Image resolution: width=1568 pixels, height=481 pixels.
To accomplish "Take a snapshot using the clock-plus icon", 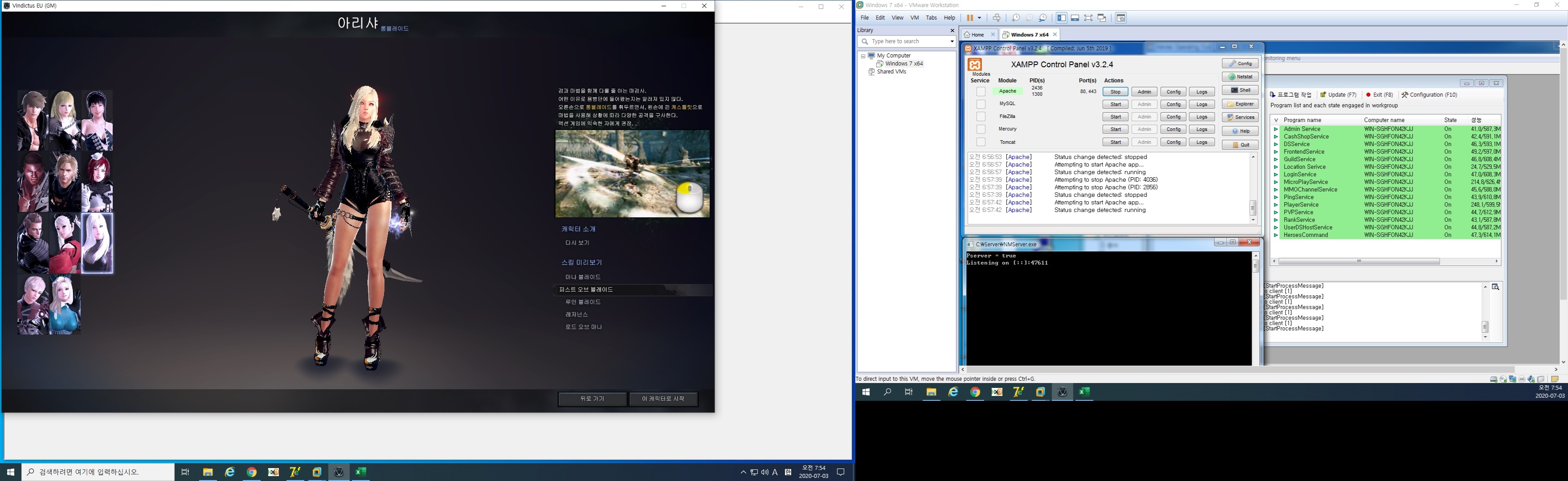I will coord(1015,18).
